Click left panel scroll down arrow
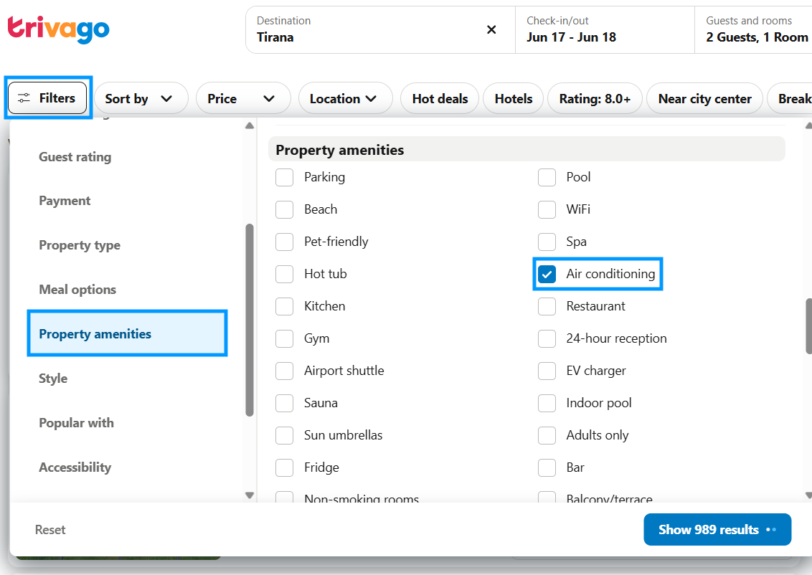Screen dimensions: 812x575 coord(250,495)
